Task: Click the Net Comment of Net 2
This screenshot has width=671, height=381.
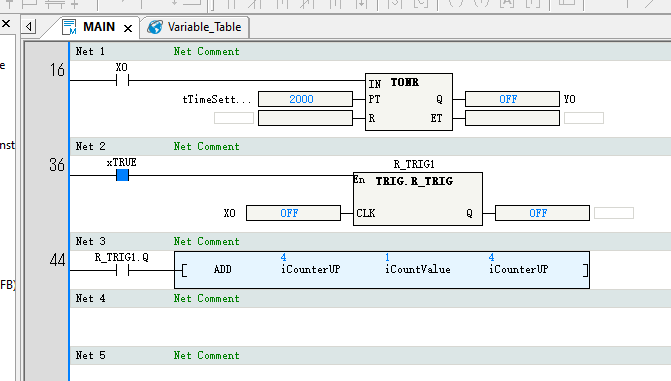Action: [207, 146]
